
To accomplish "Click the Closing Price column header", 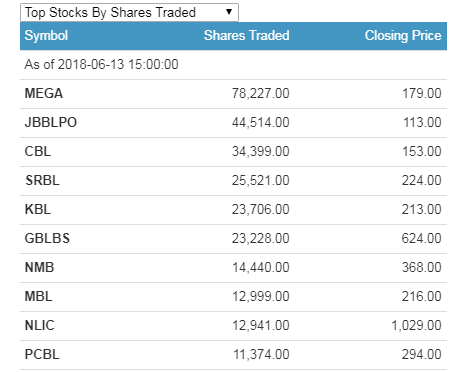I will click(403, 36).
